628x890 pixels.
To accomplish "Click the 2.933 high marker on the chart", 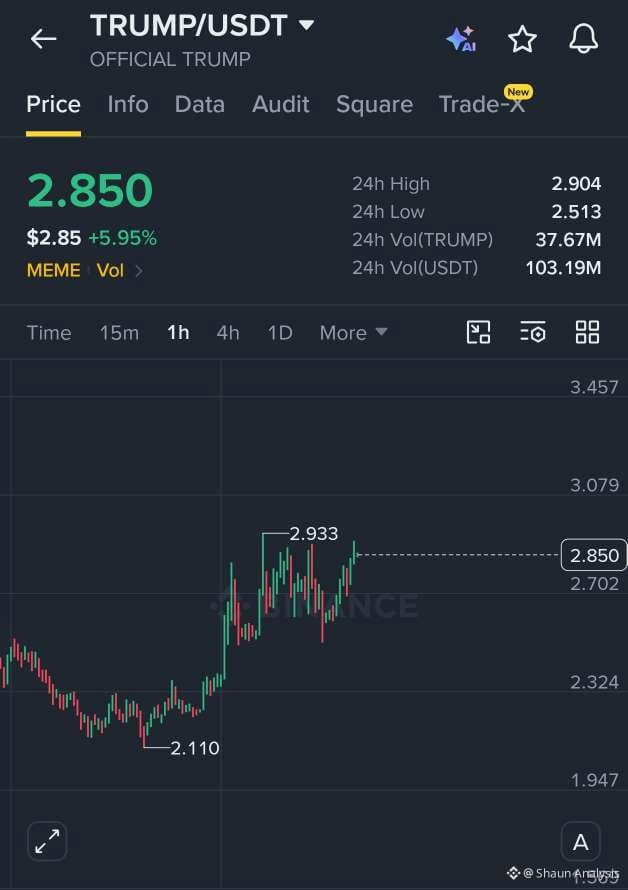I will 313,534.
